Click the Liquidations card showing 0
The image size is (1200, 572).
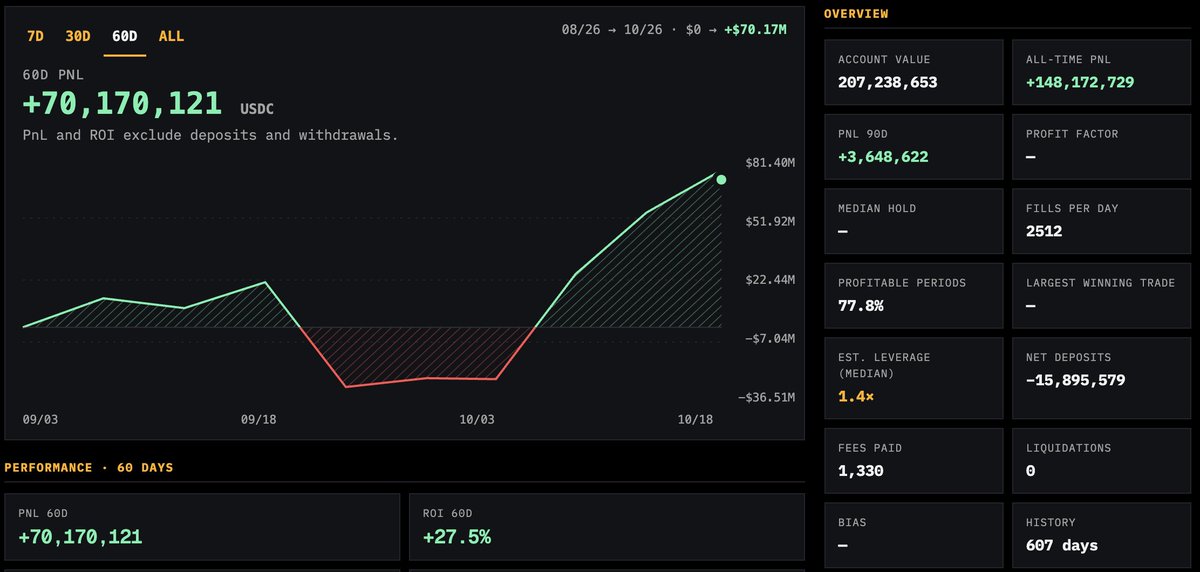(x=1102, y=461)
